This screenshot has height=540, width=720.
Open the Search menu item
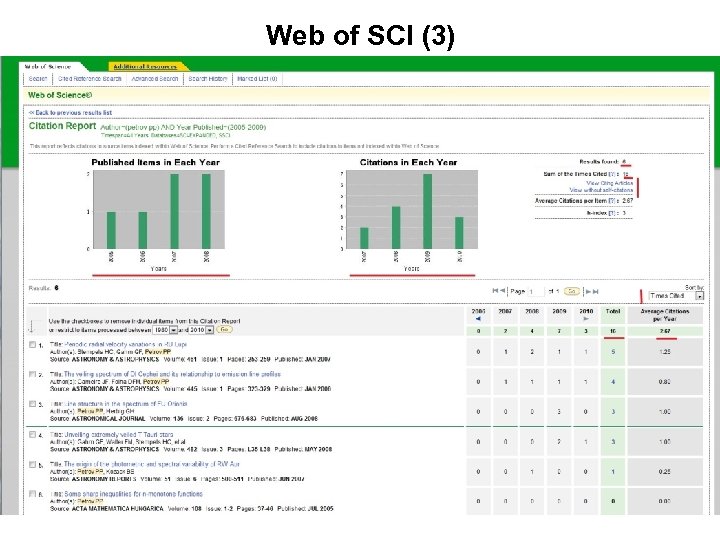click(38, 79)
